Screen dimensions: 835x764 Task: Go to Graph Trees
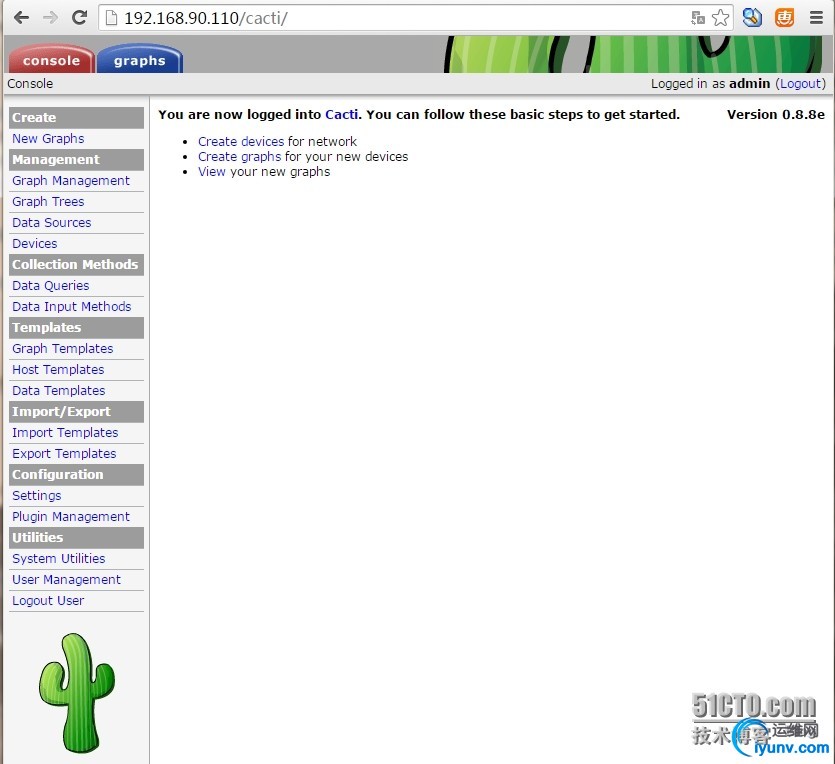pos(48,201)
